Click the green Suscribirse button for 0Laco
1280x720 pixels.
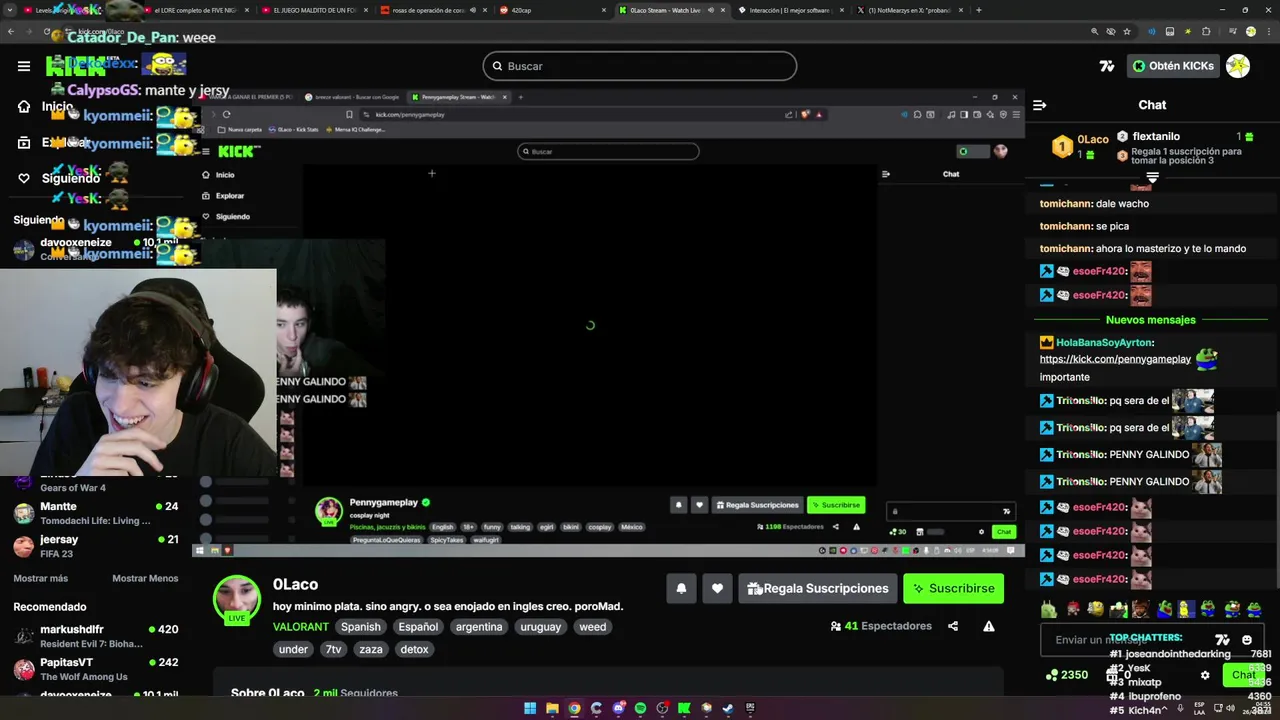(953, 588)
